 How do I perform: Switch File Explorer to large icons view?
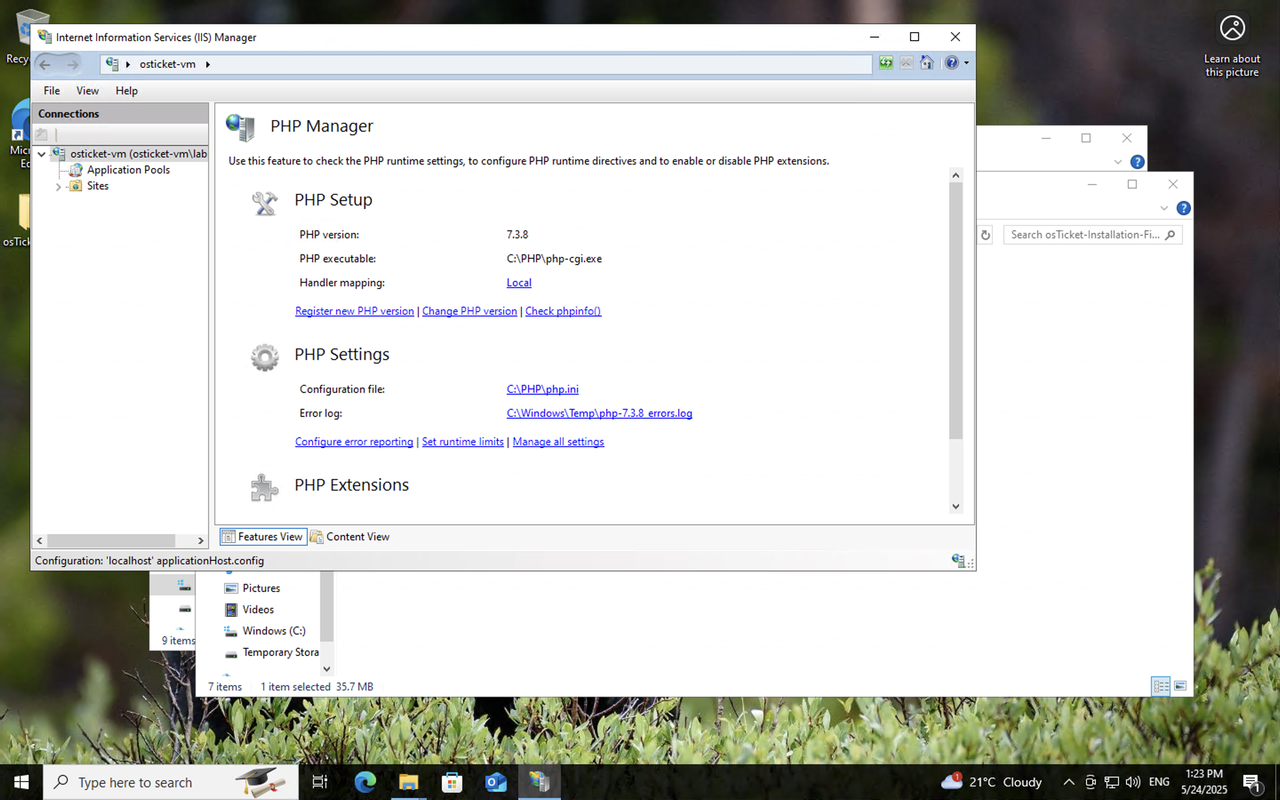[1180, 686]
